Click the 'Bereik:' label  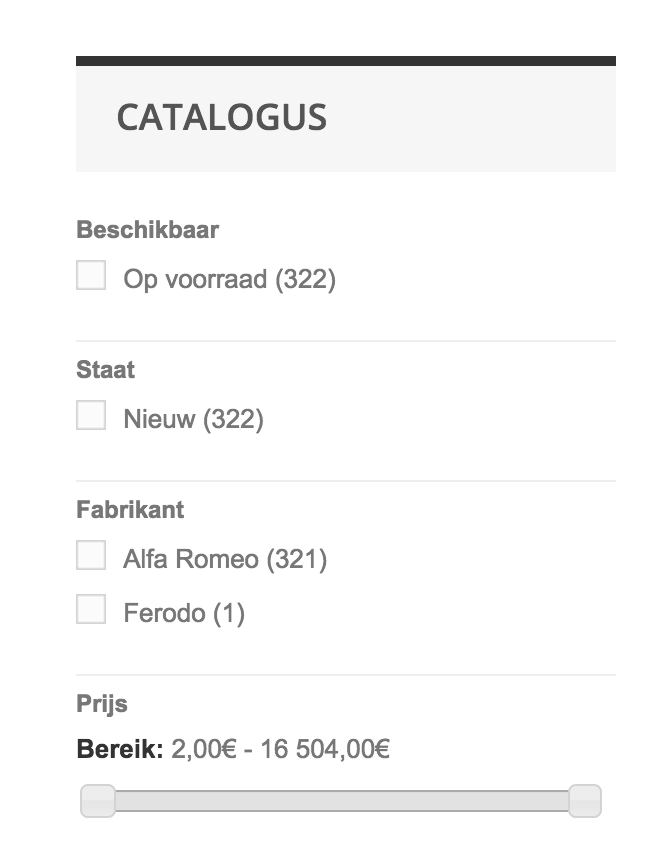click(119, 748)
